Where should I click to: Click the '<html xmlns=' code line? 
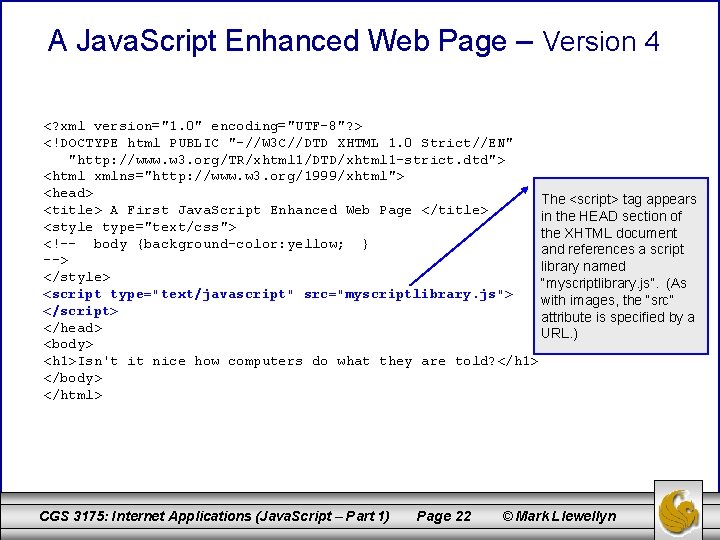[x=224, y=176]
